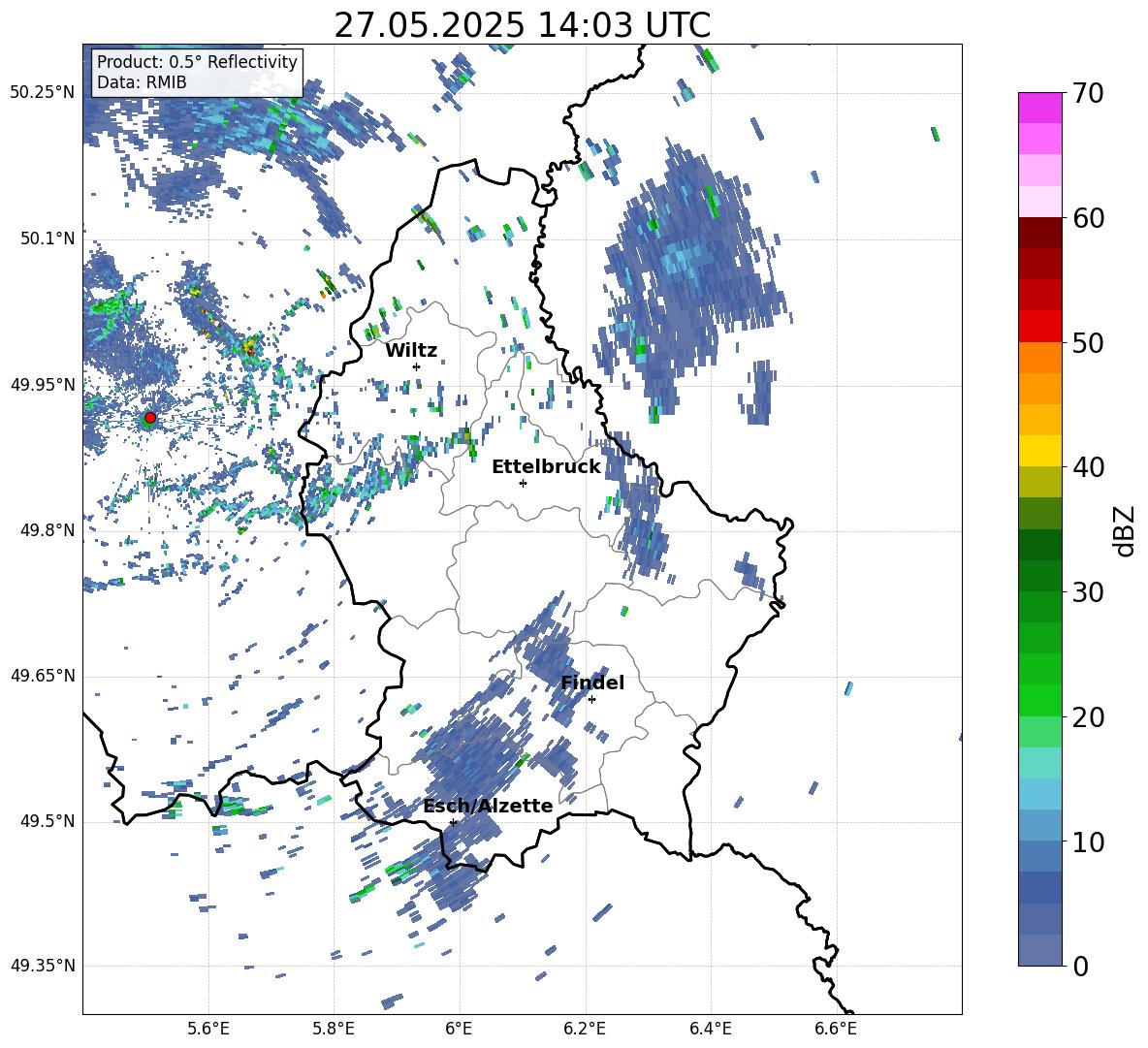Click the 6°E longitude label
Image resolution: width=1148 pixels, height=1048 pixels.
(x=459, y=1029)
